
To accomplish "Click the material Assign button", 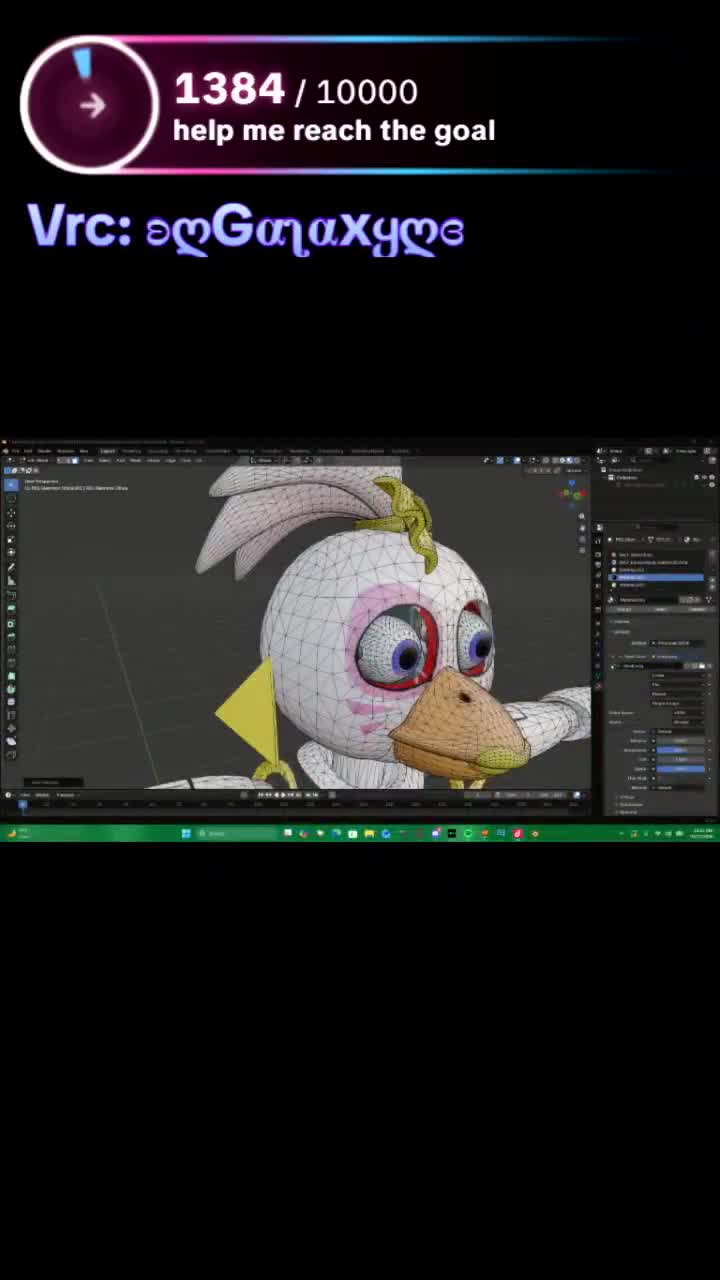I will [x=624, y=610].
